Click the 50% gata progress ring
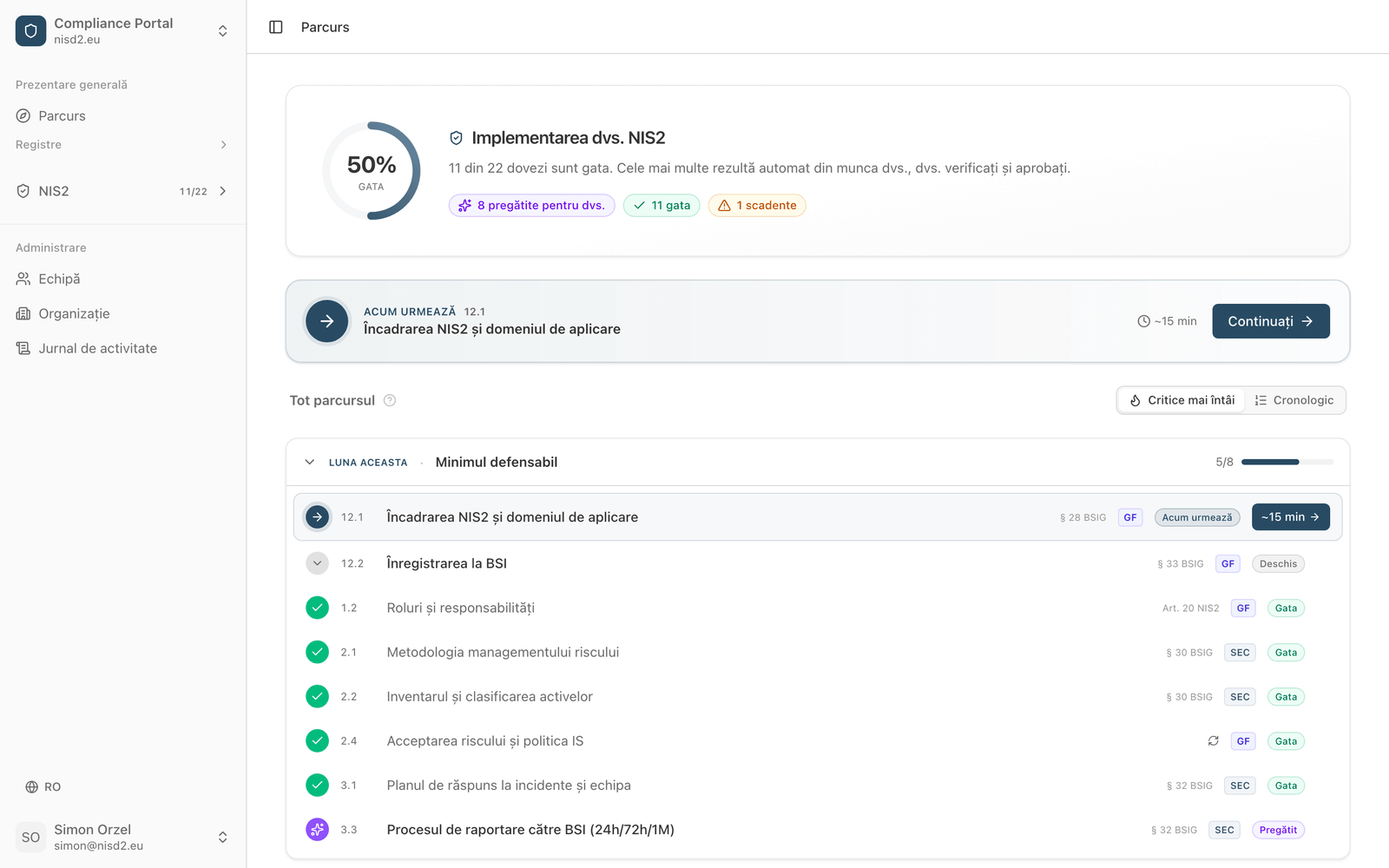This screenshot has width=1389, height=868. 372,171
